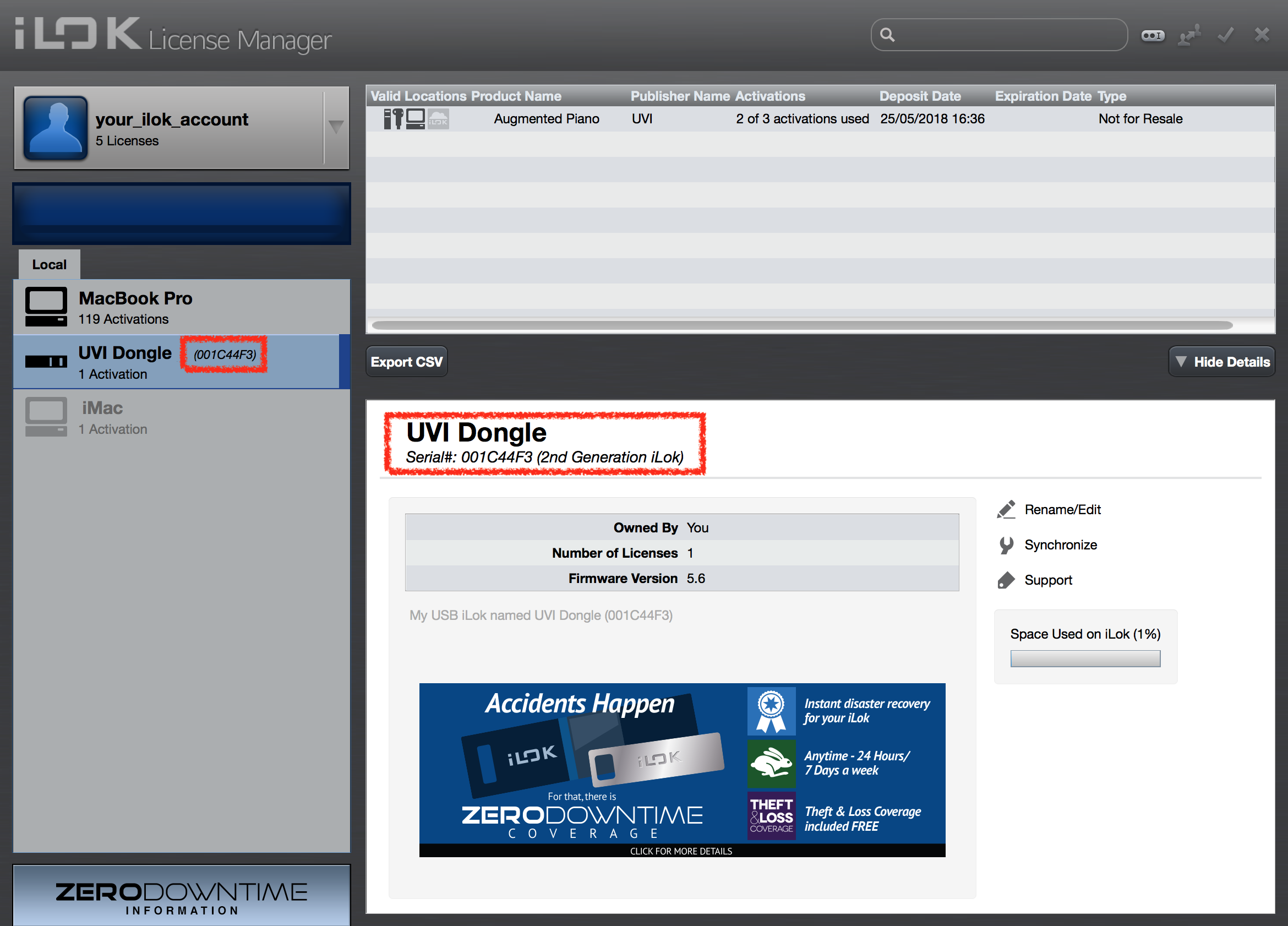The image size is (1288, 926).
Task: Click the UVI publisher cell
Action: pos(642,119)
